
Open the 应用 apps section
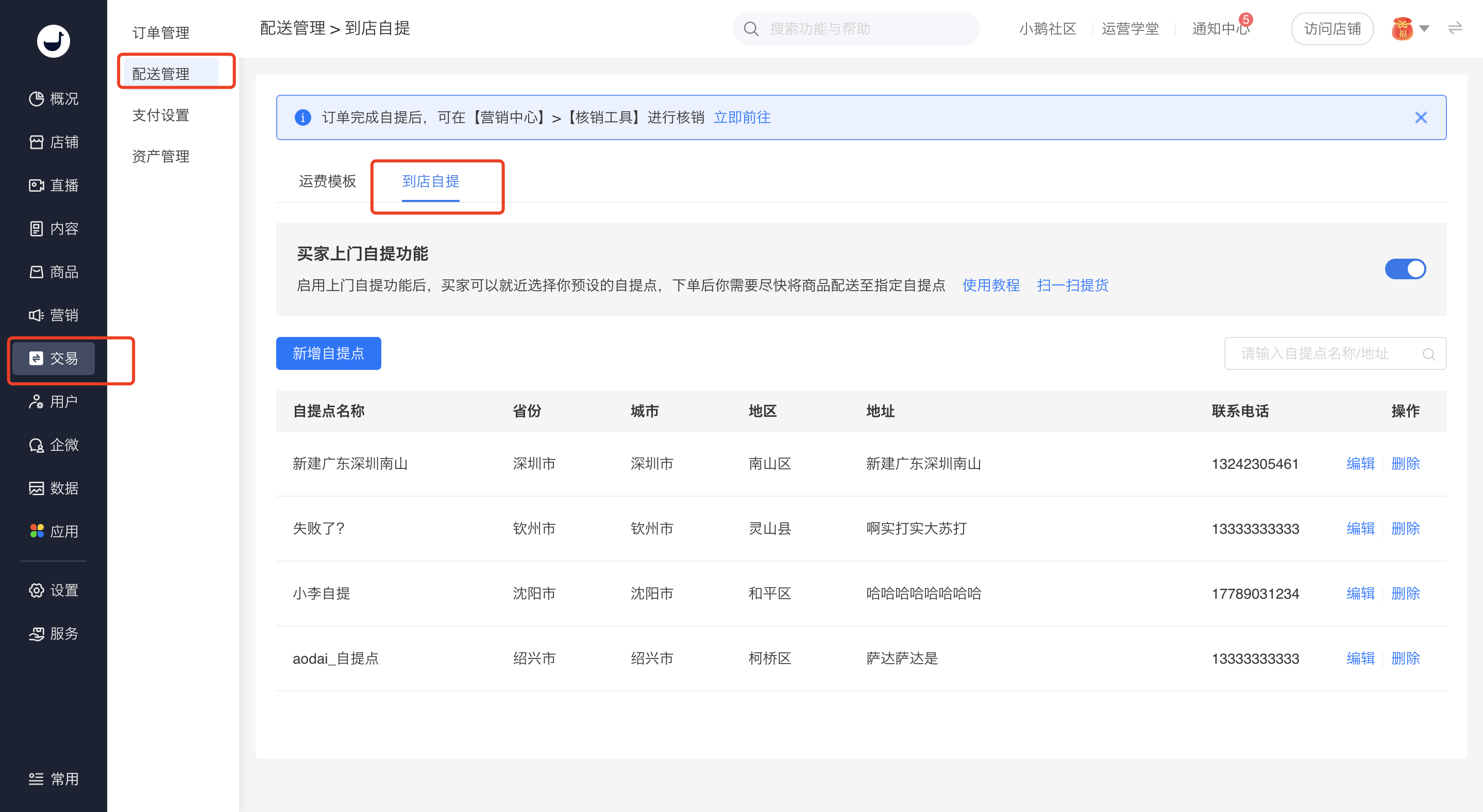click(54, 531)
